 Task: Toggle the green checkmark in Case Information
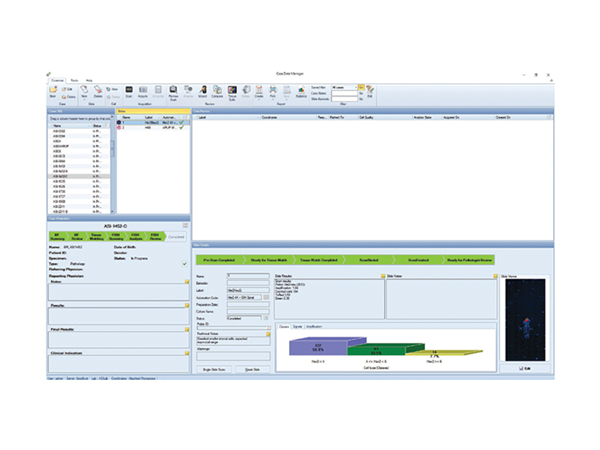[185, 264]
